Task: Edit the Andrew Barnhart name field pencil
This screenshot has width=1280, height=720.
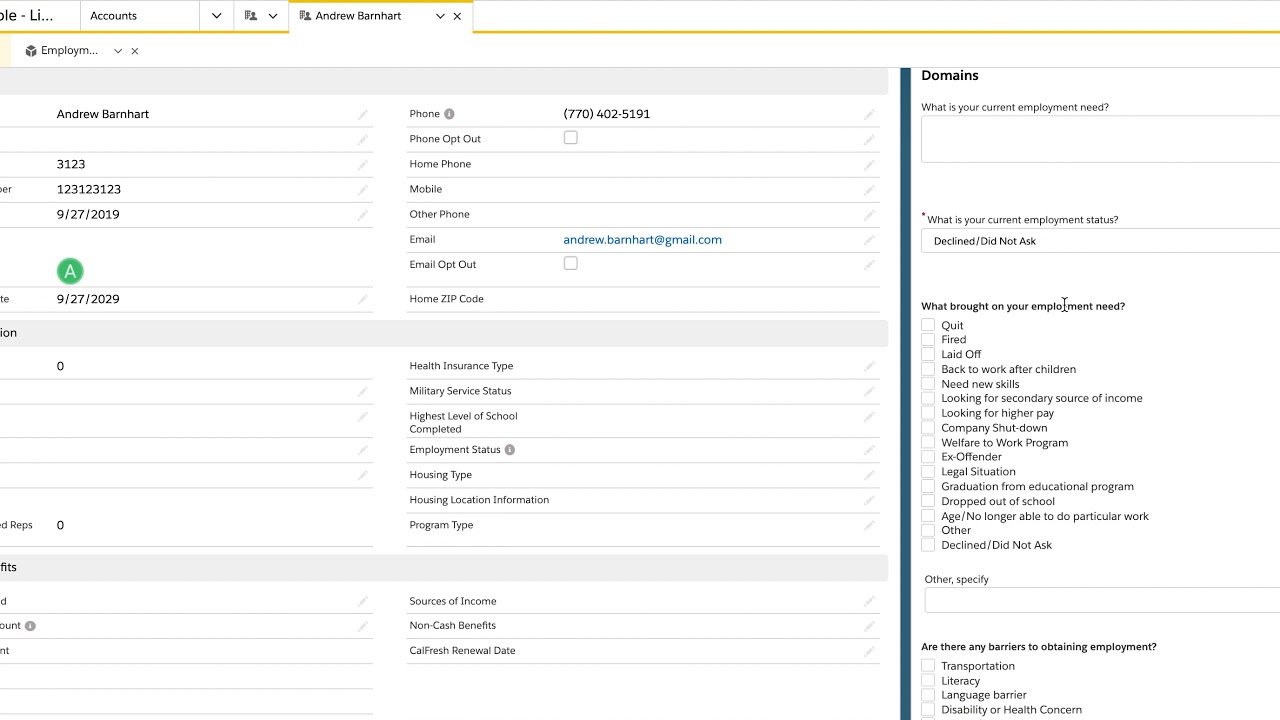Action: 363,115
